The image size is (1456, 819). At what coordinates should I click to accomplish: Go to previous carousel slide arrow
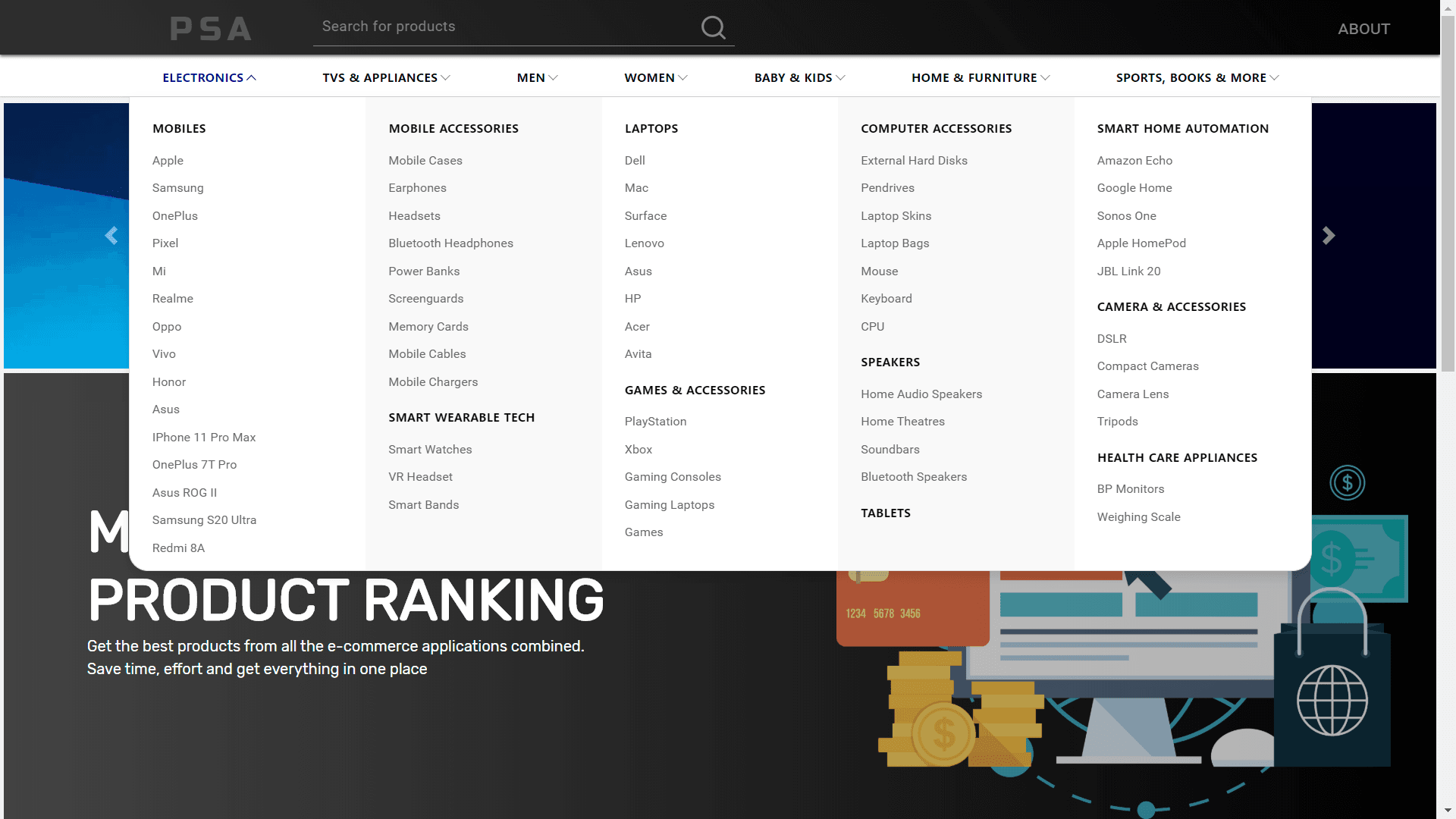tap(111, 236)
